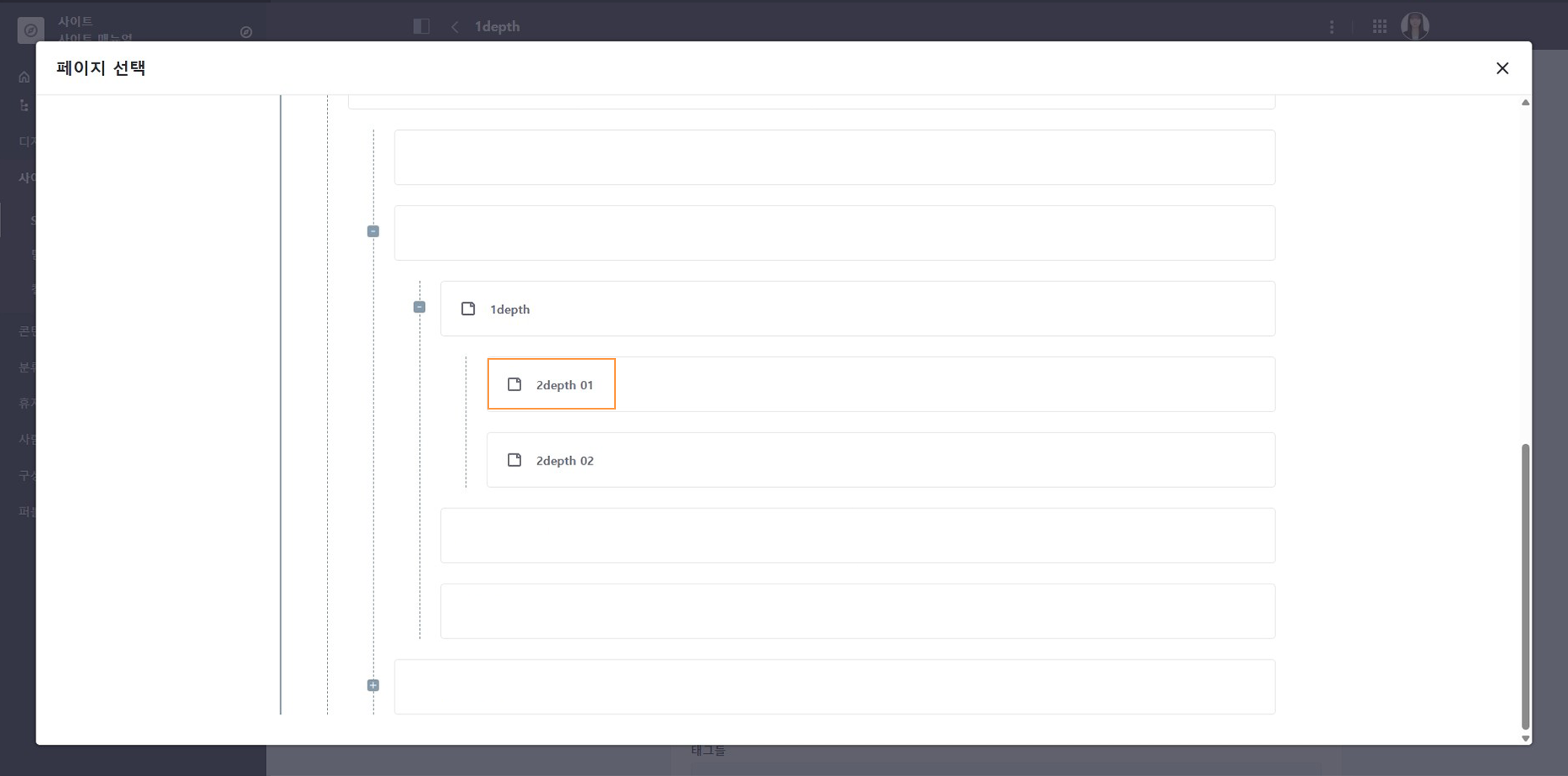This screenshot has width=1568, height=776.
Task: Expand the plus node at the bottom of the tree
Action: coord(373,686)
